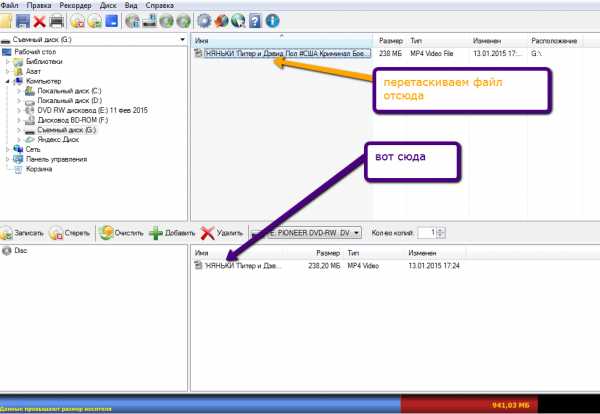This screenshot has height=414, width=600.
Task: Expand the Панель управления tree node
Action: [8, 159]
